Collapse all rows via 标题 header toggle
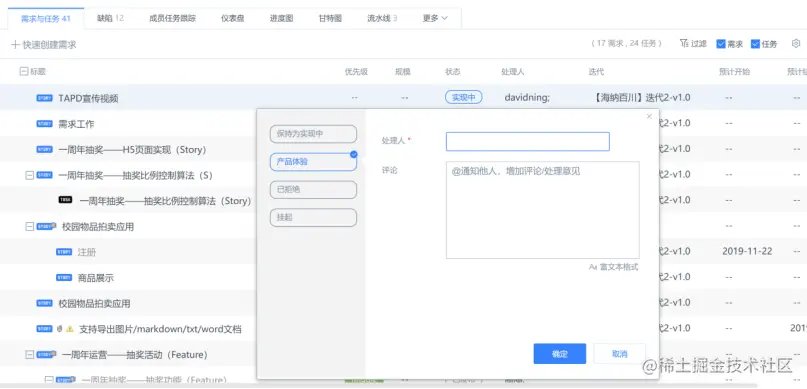The image size is (807, 389). 23,72
